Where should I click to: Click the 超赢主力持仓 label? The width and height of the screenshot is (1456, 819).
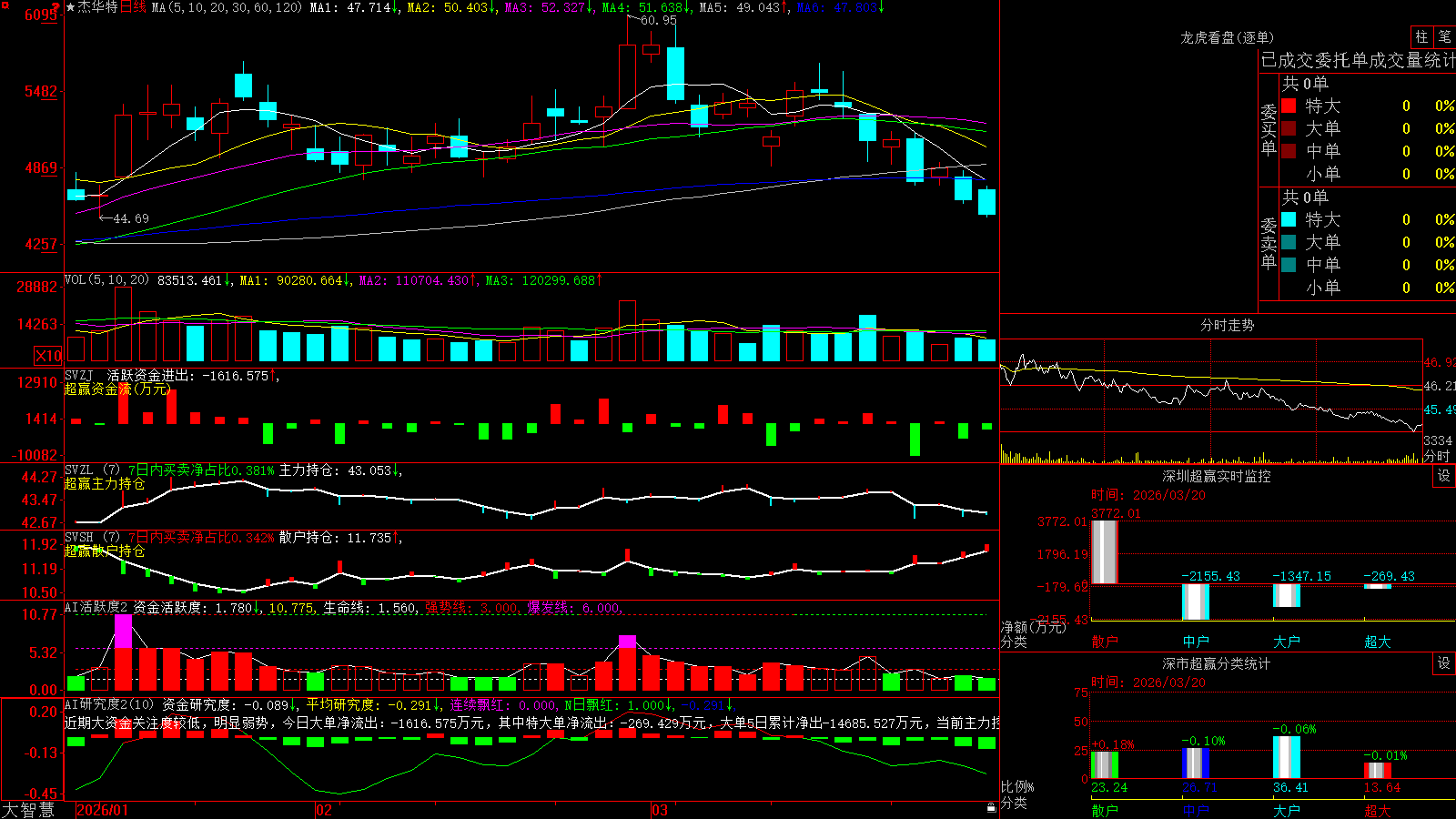click(x=105, y=483)
